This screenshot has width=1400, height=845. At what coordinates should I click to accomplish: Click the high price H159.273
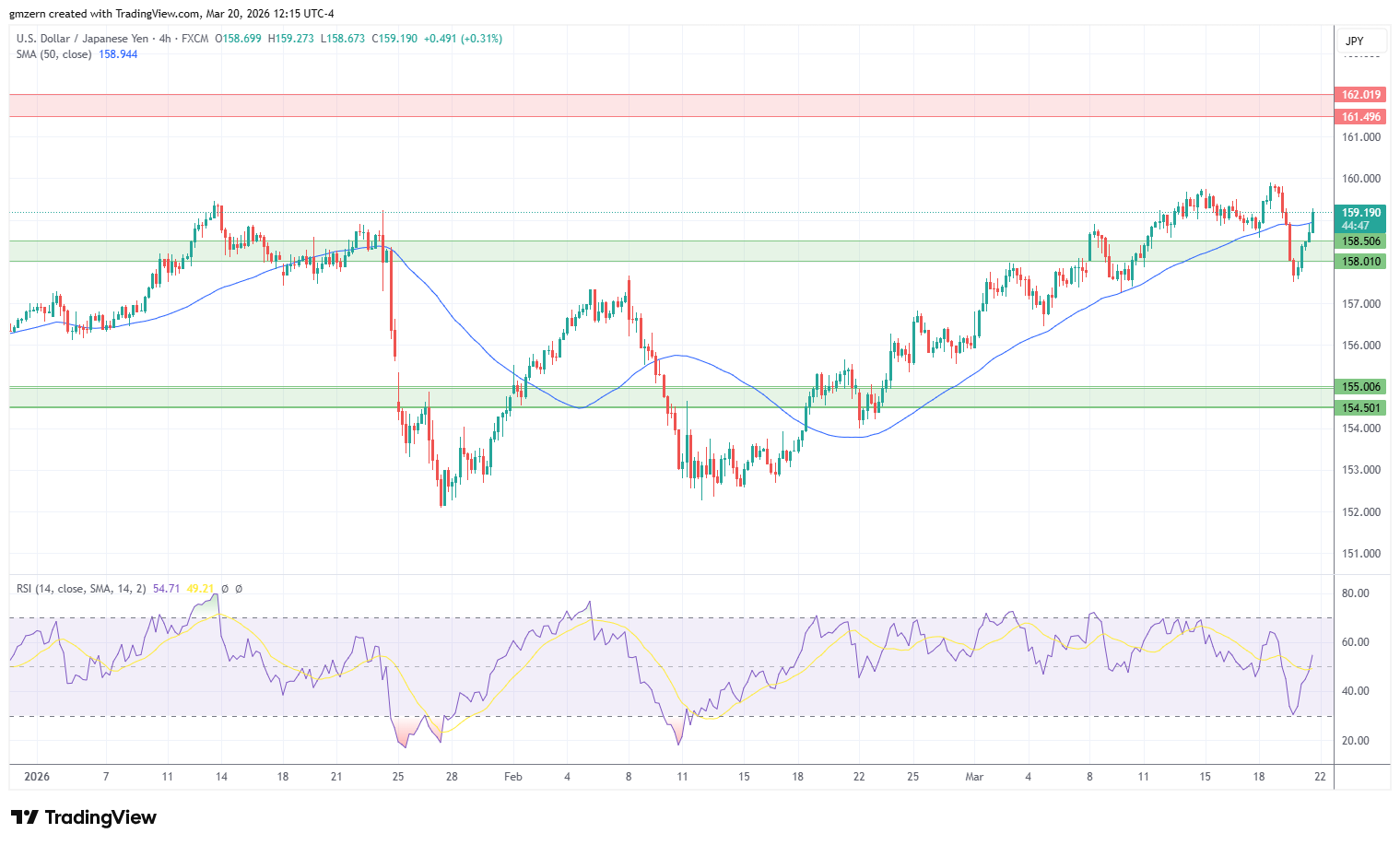coord(291,39)
